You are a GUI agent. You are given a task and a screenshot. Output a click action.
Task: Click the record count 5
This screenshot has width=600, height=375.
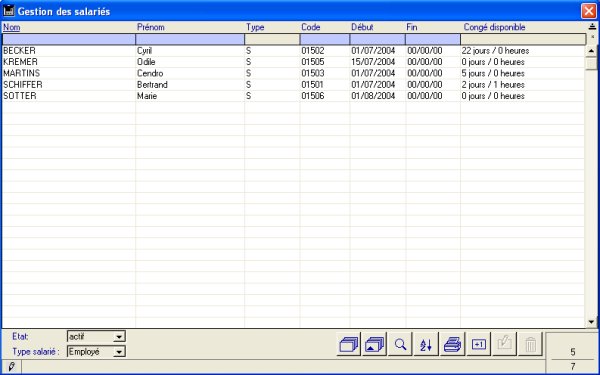(573, 352)
